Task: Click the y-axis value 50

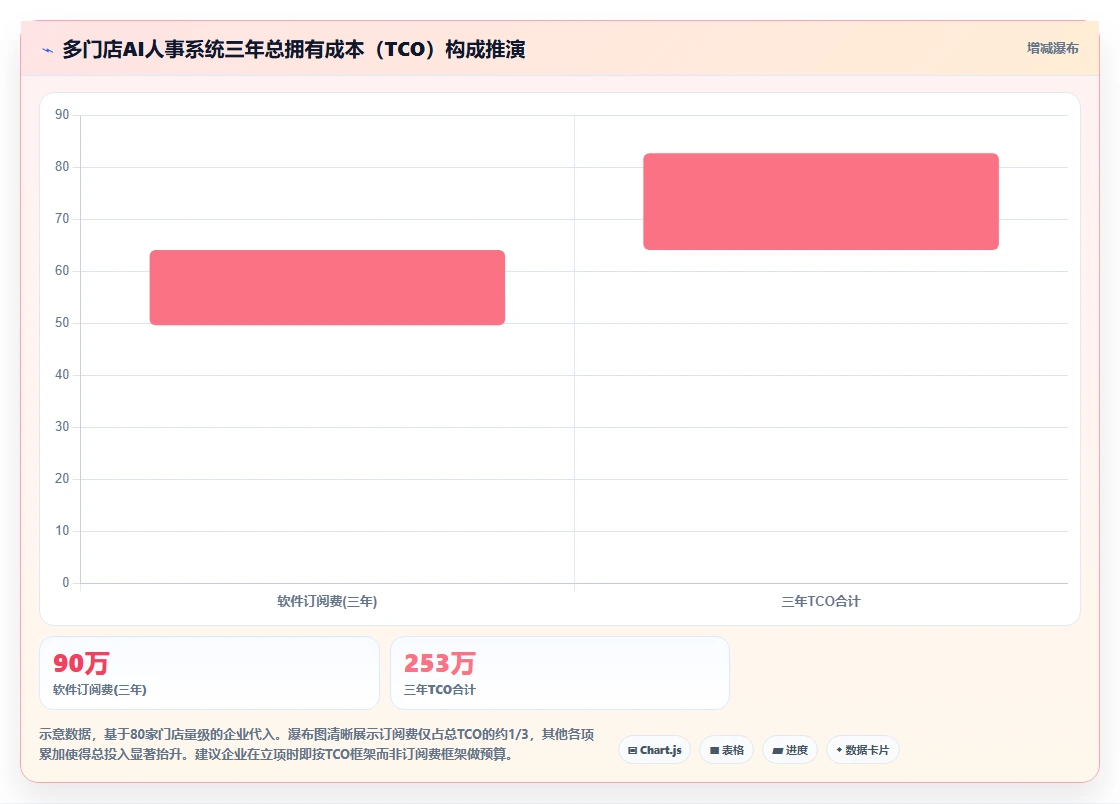Action: click(62, 323)
